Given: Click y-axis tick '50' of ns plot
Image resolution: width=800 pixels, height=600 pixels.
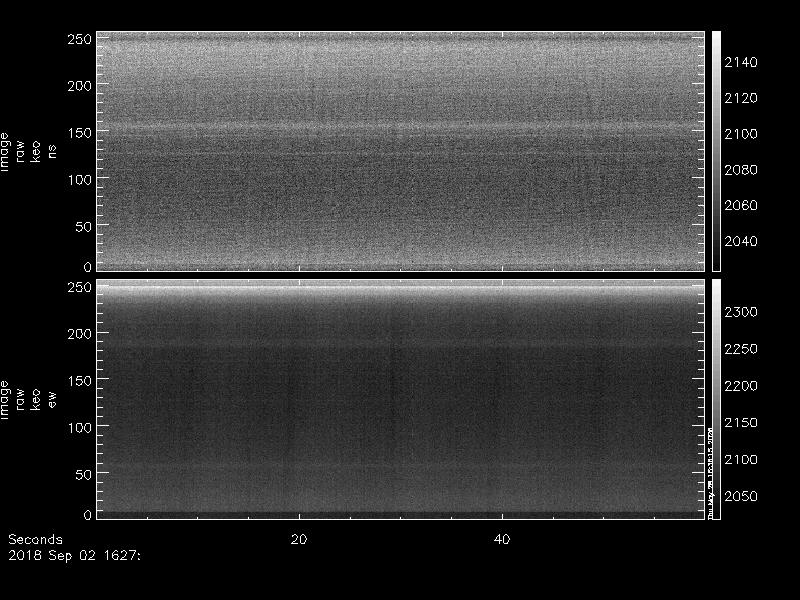Looking at the screenshot, I should [84, 227].
